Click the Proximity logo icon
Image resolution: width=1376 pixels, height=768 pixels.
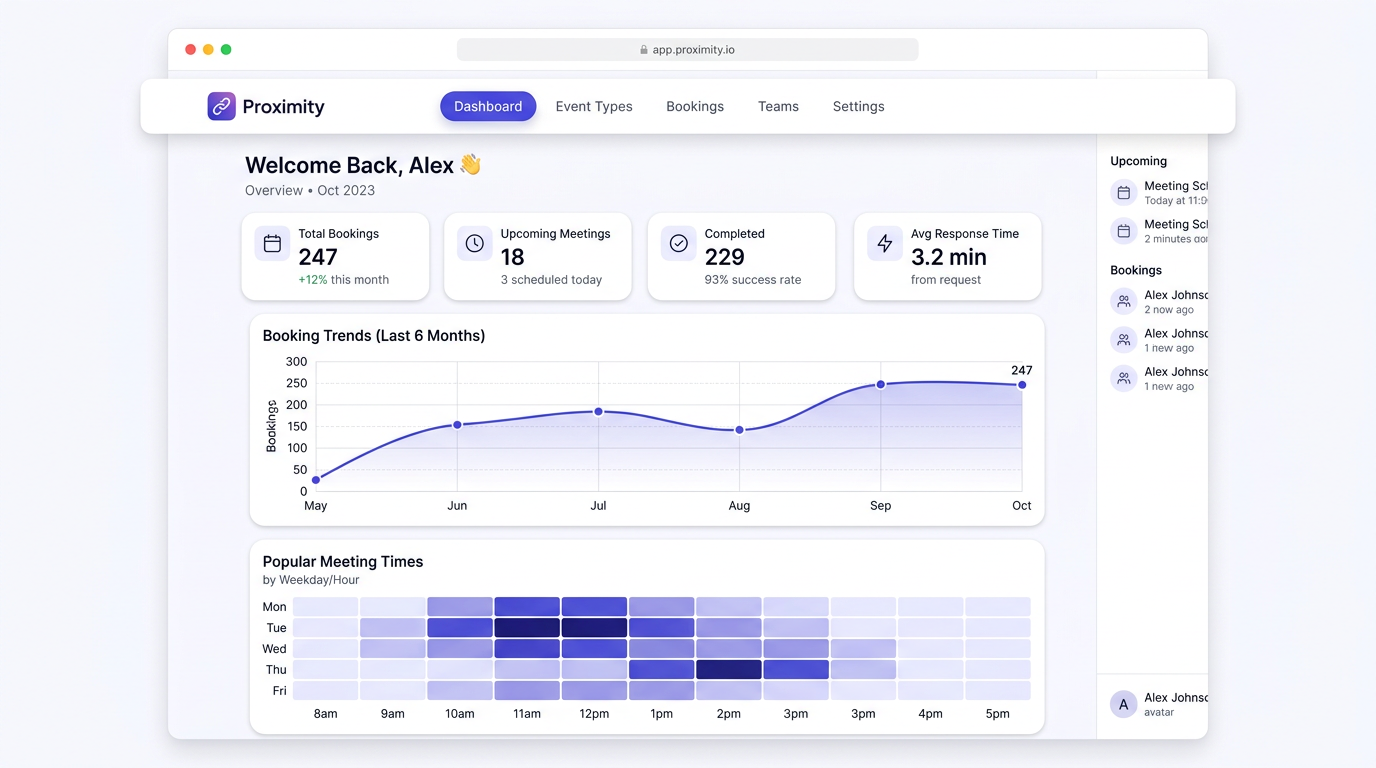(x=221, y=105)
